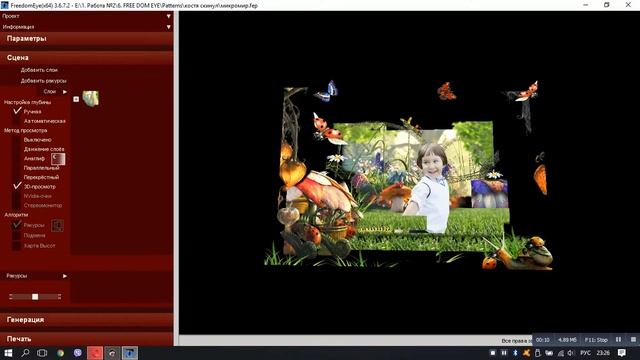Toggle the Карта Высот algorithm checkbox
Viewport: 640px width, 360px height.
(x=16, y=246)
